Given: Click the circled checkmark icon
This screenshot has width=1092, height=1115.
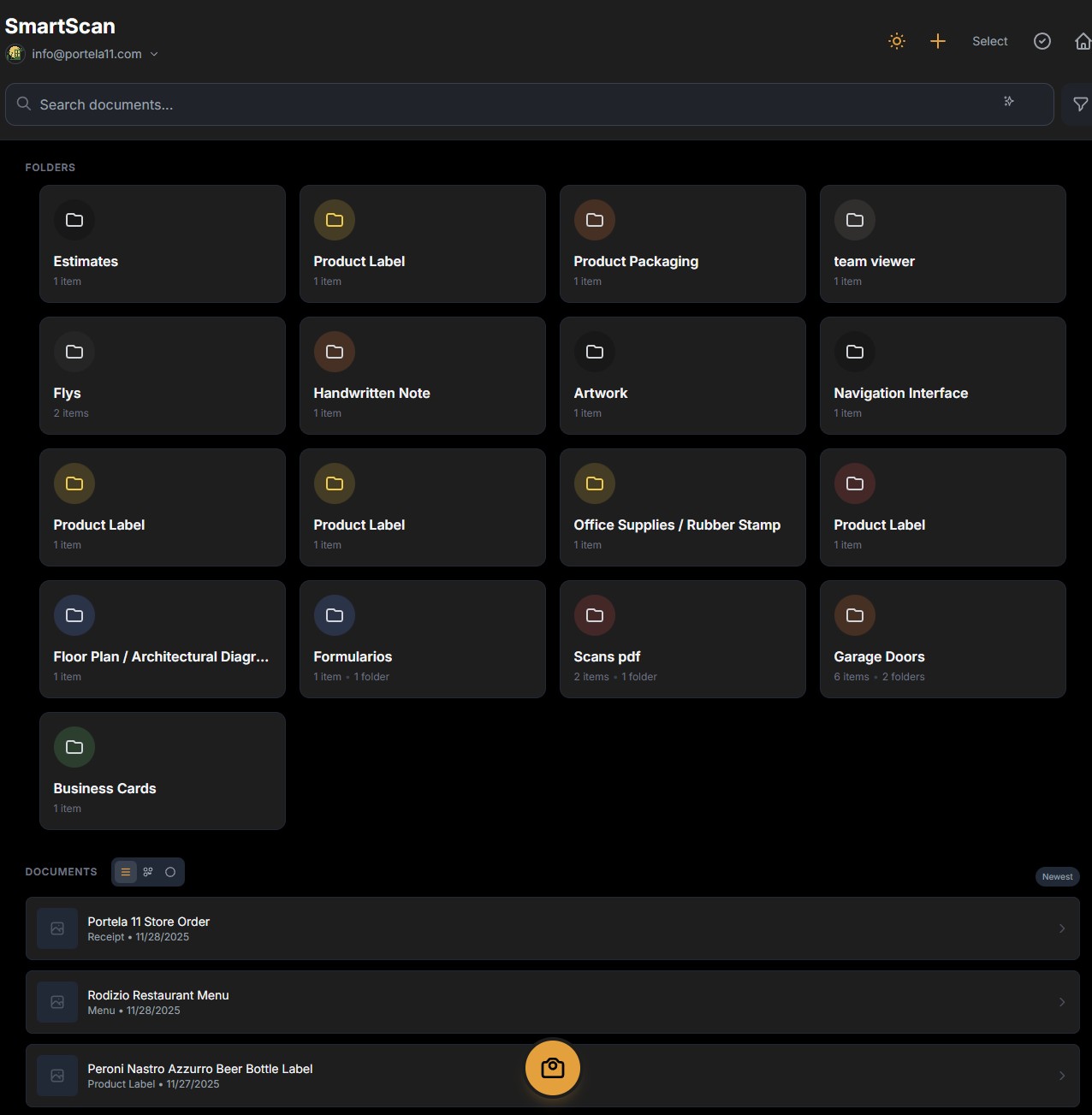Looking at the screenshot, I should click(x=1042, y=41).
